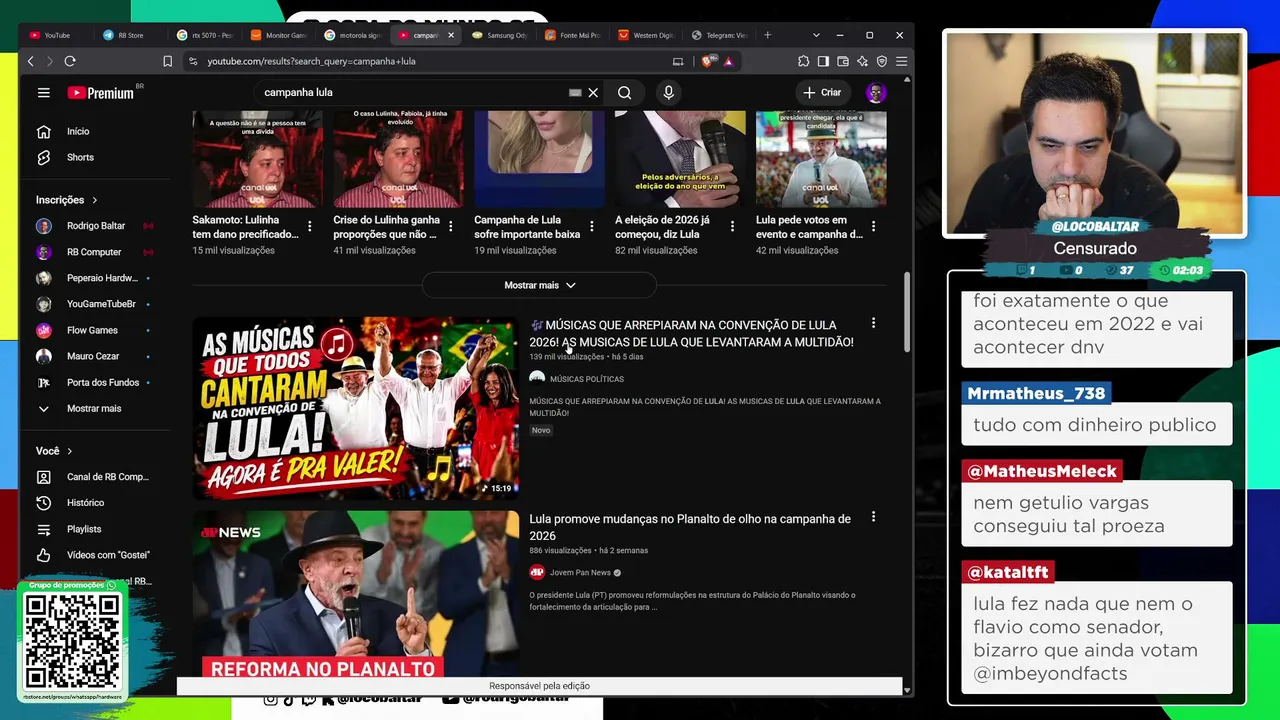
Task: Start voice search with the microphone
Action: coord(669,92)
